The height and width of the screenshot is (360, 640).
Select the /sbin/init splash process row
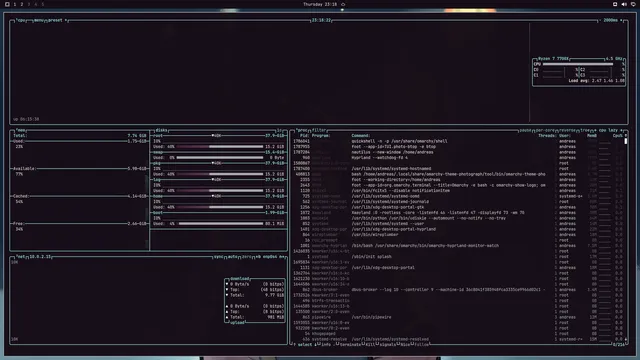[x=457, y=257]
